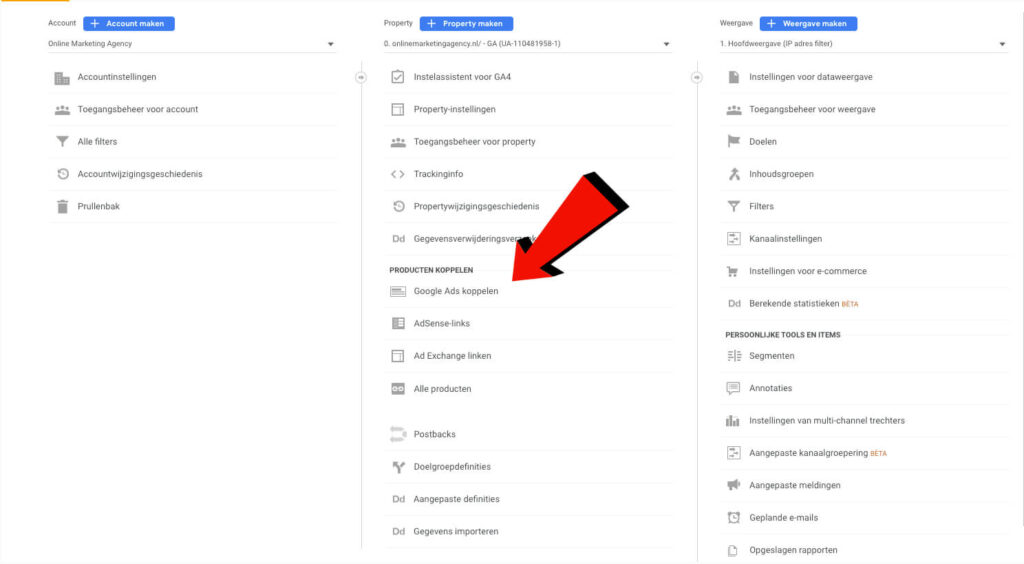Screen dimensions: 1024x564
Task: Click the Kanaalinstellingen icon
Action: [733, 239]
